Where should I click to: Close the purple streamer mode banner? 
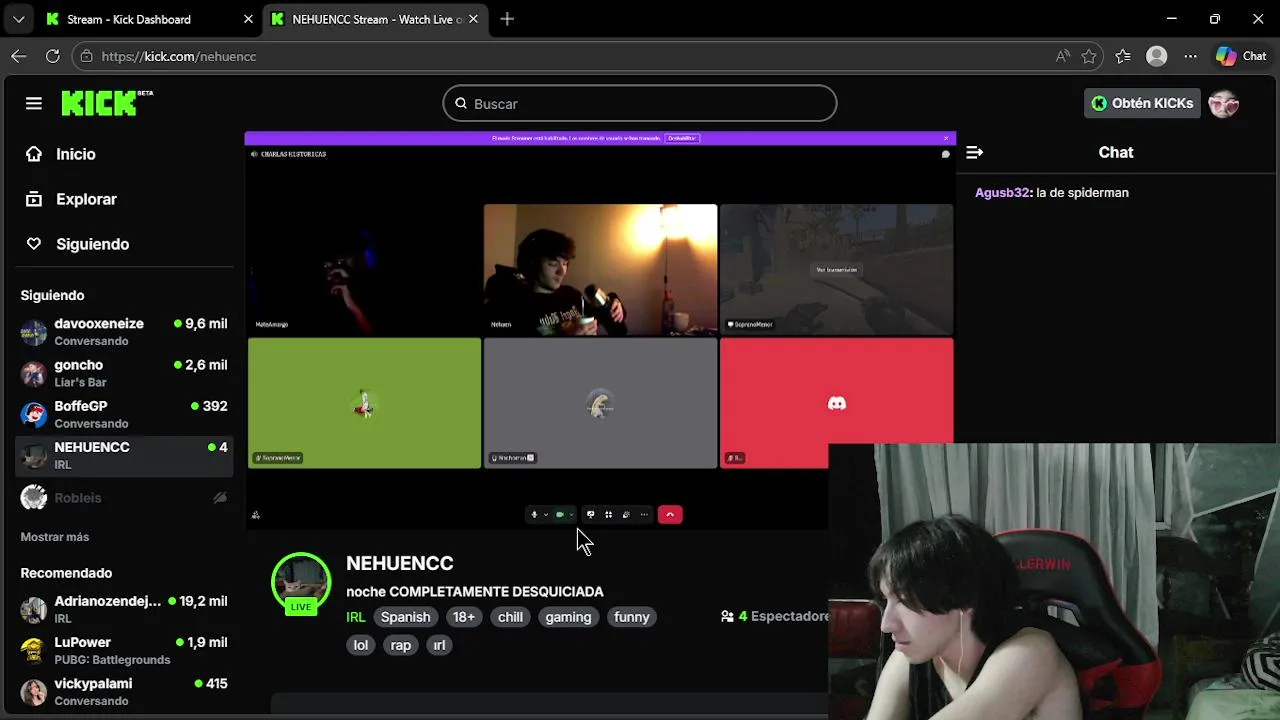tap(946, 138)
